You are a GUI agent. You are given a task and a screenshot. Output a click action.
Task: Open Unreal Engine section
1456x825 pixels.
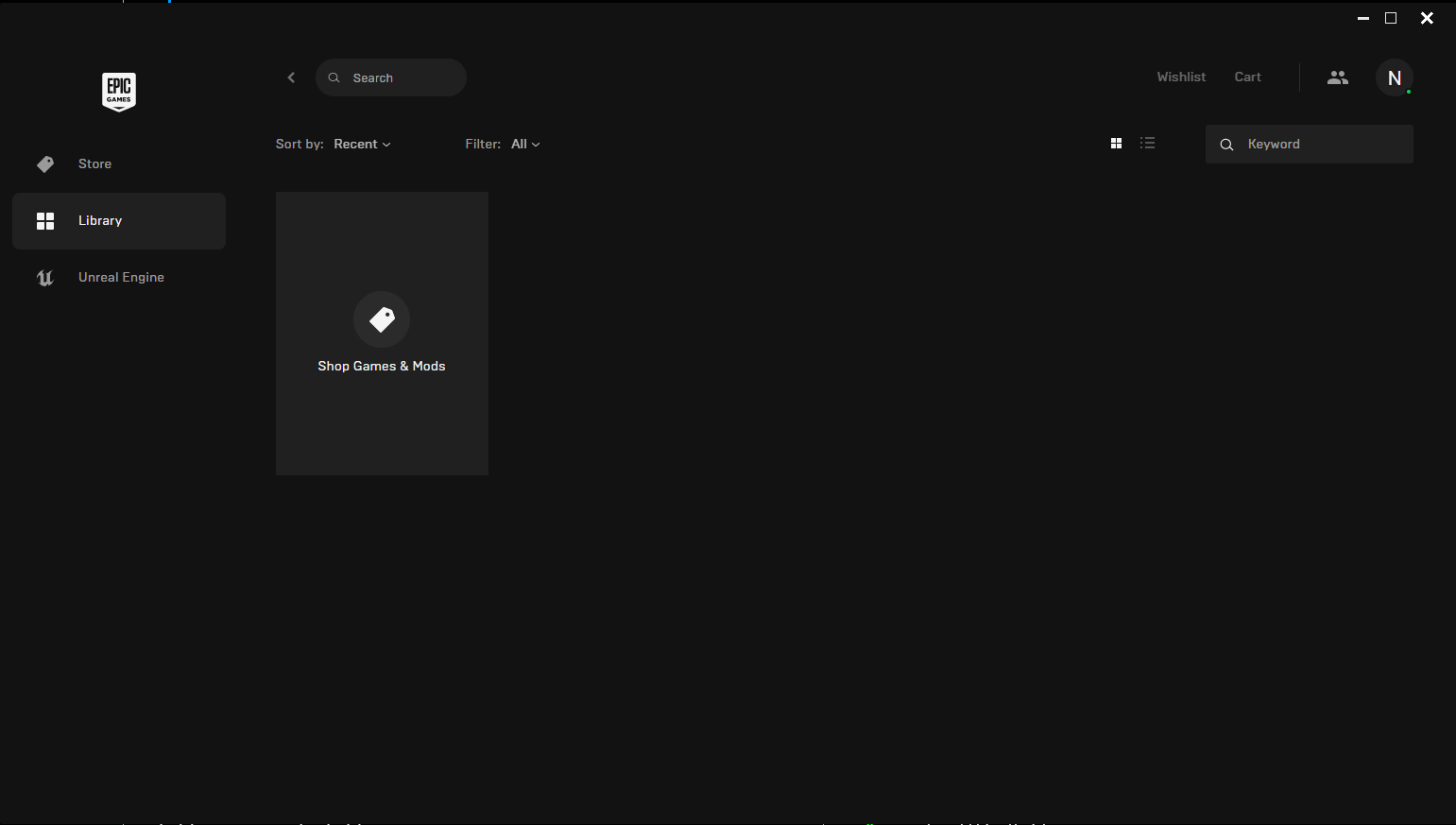pos(119,278)
